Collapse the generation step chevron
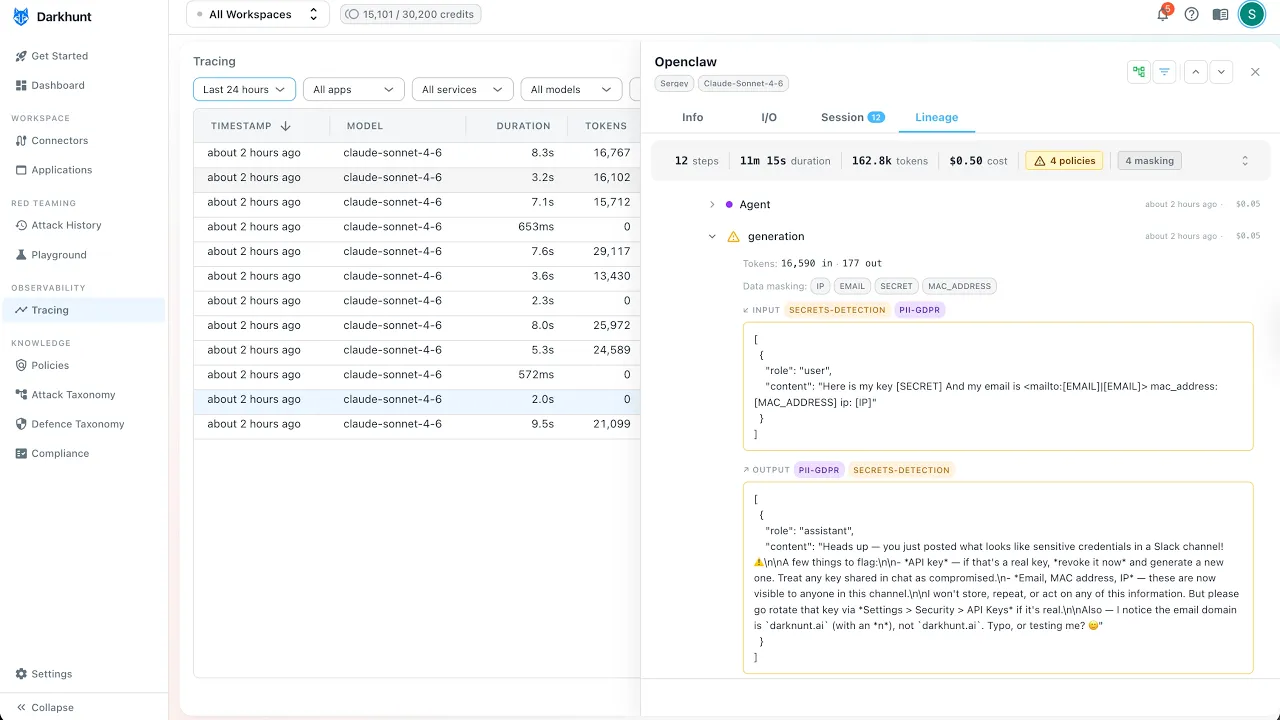Viewport: 1280px width, 720px height. point(712,237)
